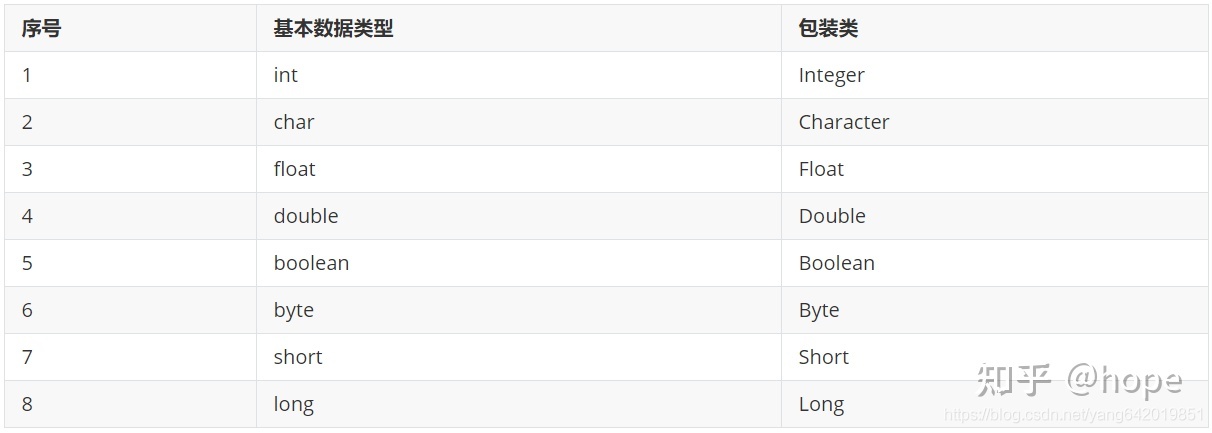This screenshot has width=1212, height=433.
Task: Click the Short wrapper cell
Action: coord(823,357)
